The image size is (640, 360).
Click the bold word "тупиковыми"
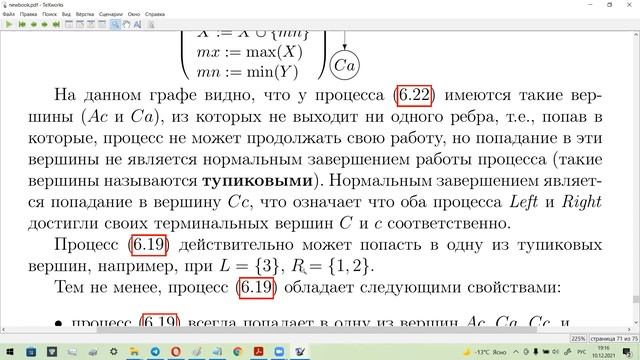click(x=257, y=180)
